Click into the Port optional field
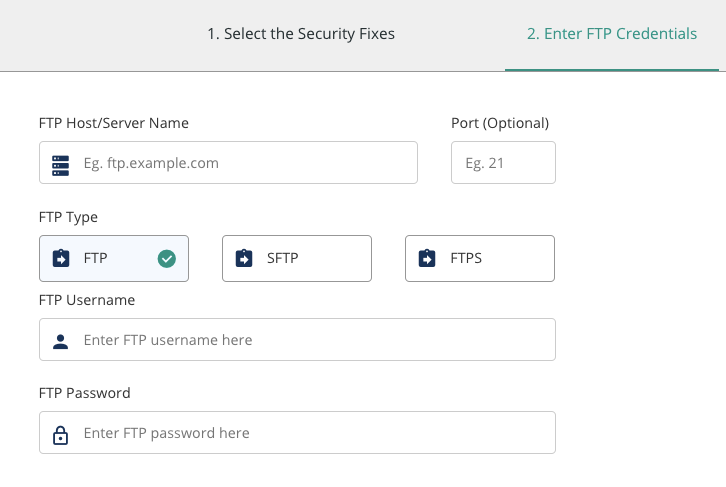This screenshot has width=726, height=487. 503,163
